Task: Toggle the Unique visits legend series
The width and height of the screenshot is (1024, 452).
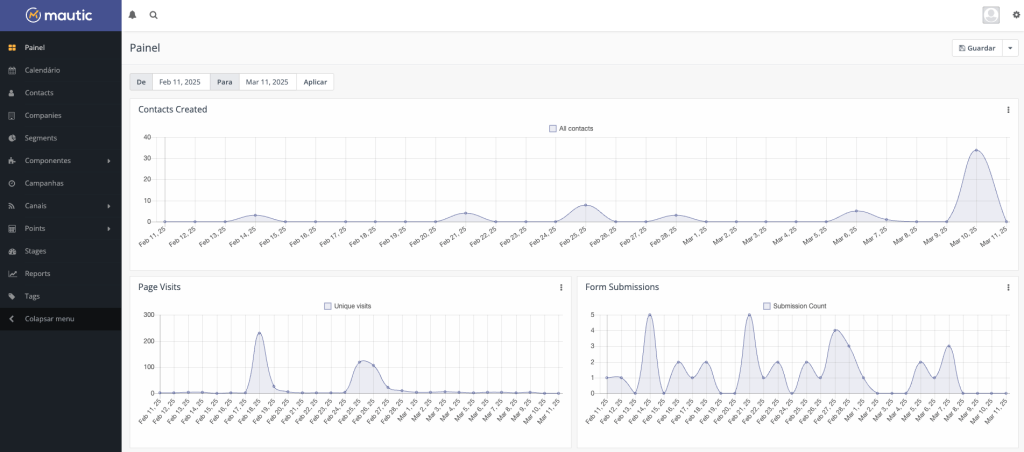Action: [x=348, y=306]
